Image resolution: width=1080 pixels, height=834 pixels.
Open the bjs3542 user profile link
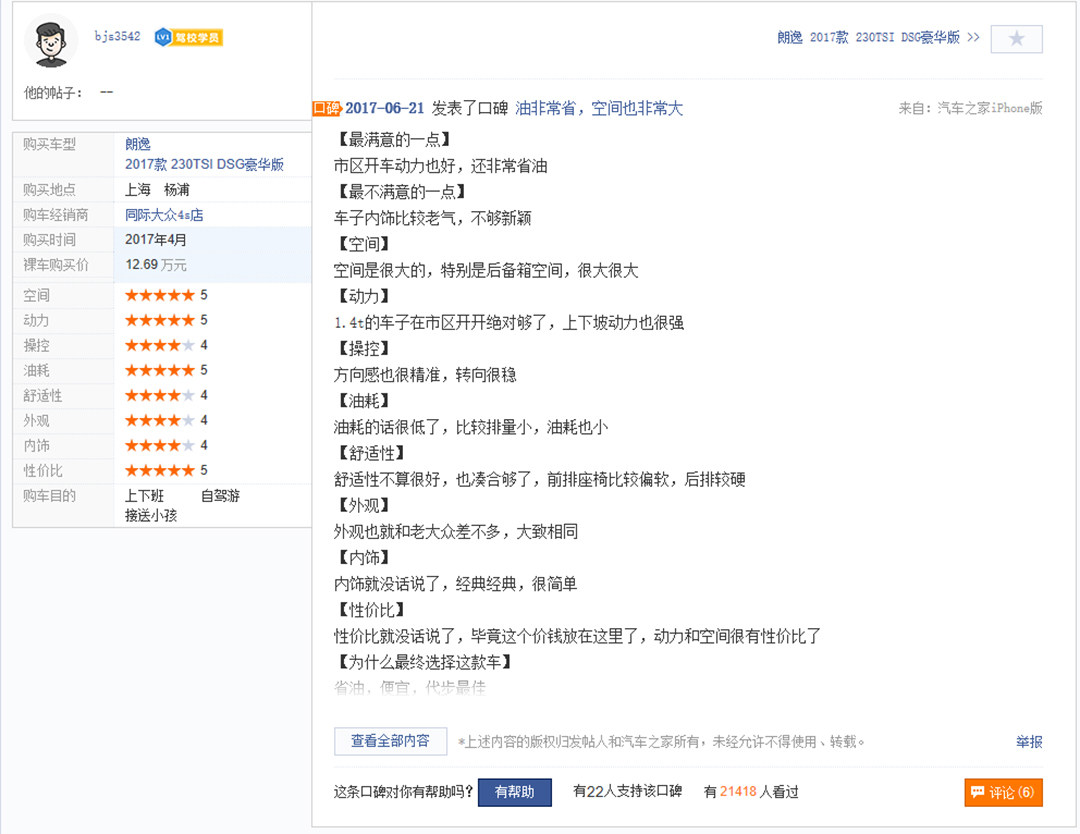point(117,37)
